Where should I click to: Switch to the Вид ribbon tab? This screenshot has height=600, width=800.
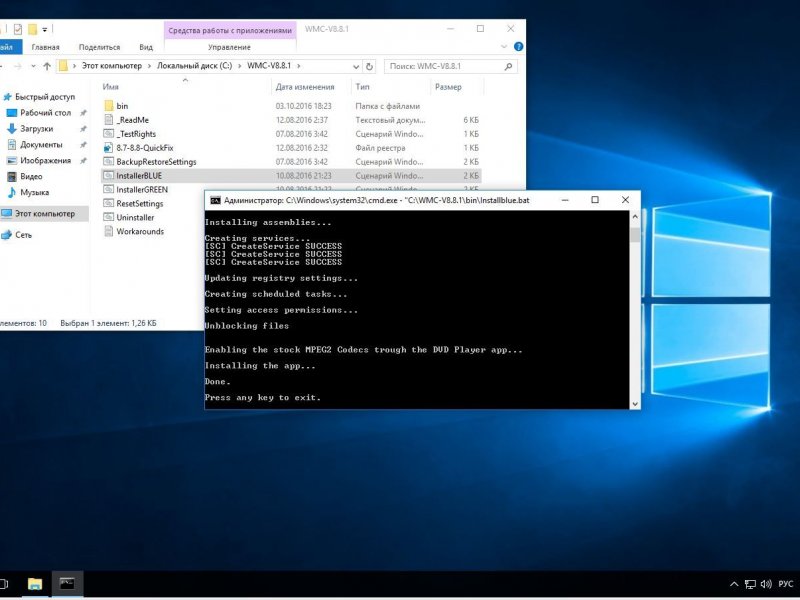coord(146,47)
